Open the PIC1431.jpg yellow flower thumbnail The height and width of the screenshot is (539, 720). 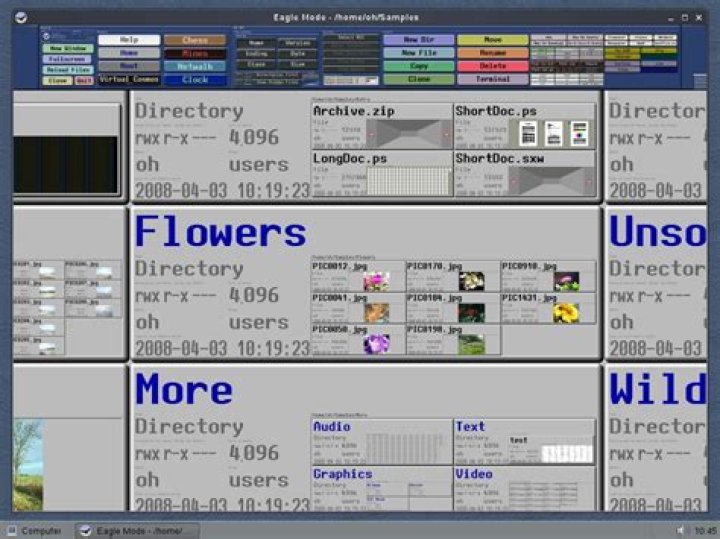point(566,313)
